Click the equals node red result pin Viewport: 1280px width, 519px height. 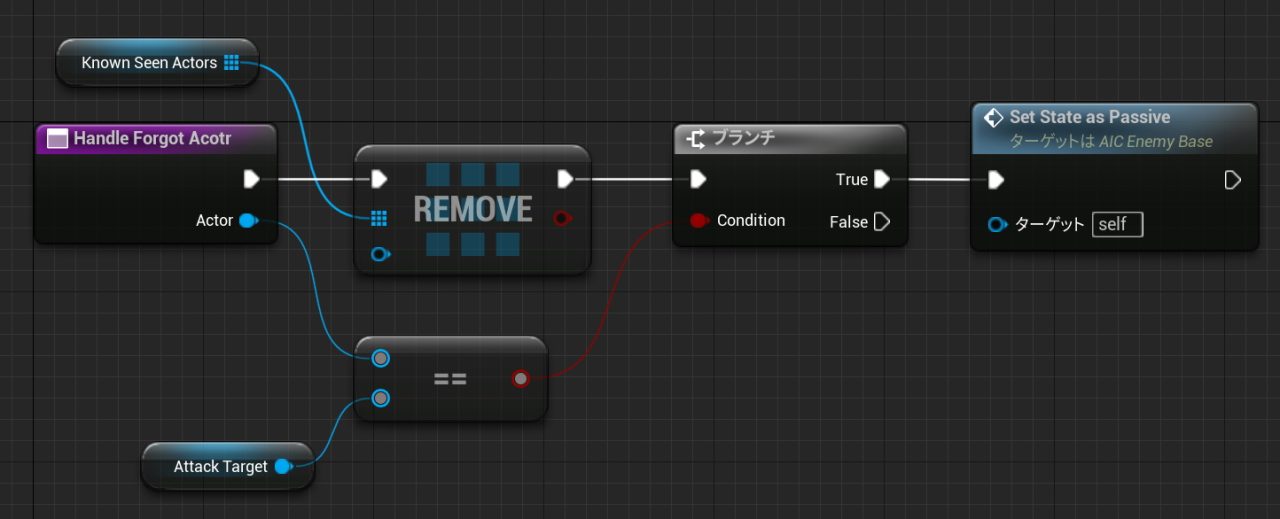520,378
